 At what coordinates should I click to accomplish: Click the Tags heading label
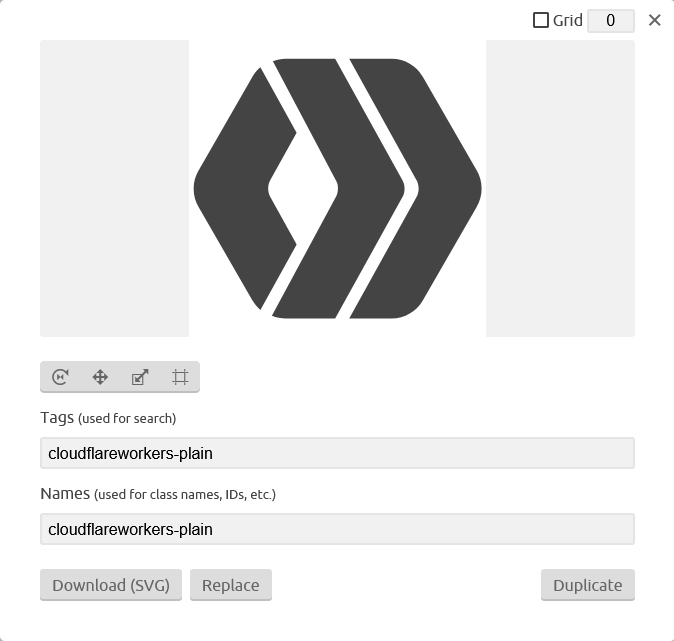pos(57,418)
